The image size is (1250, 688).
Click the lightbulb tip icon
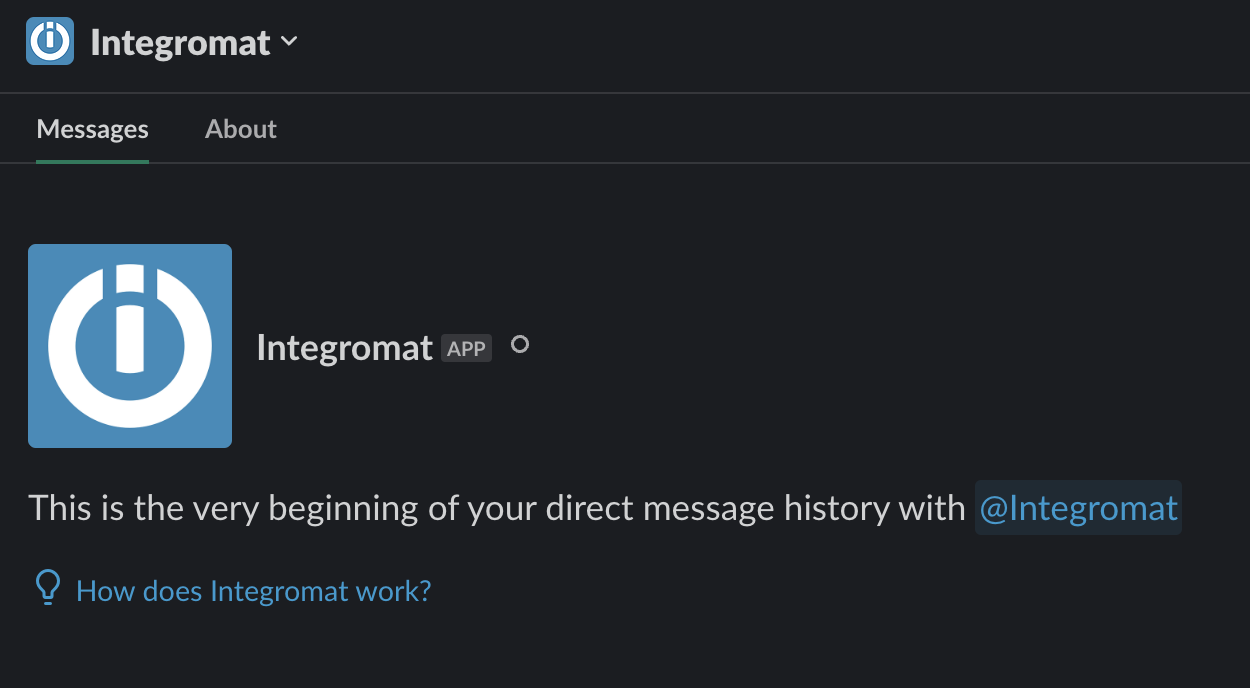click(x=47, y=589)
